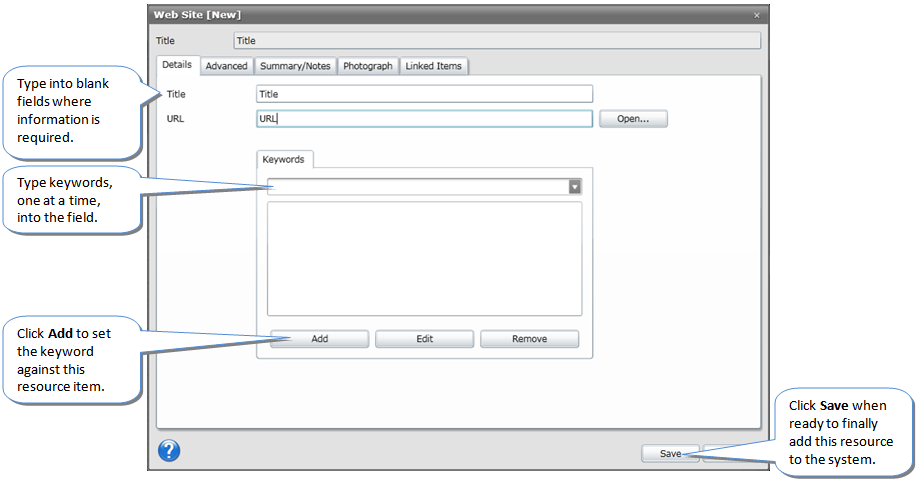Click the keyword entry combo box
The height and width of the screenshot is (481, 917).
417,187
